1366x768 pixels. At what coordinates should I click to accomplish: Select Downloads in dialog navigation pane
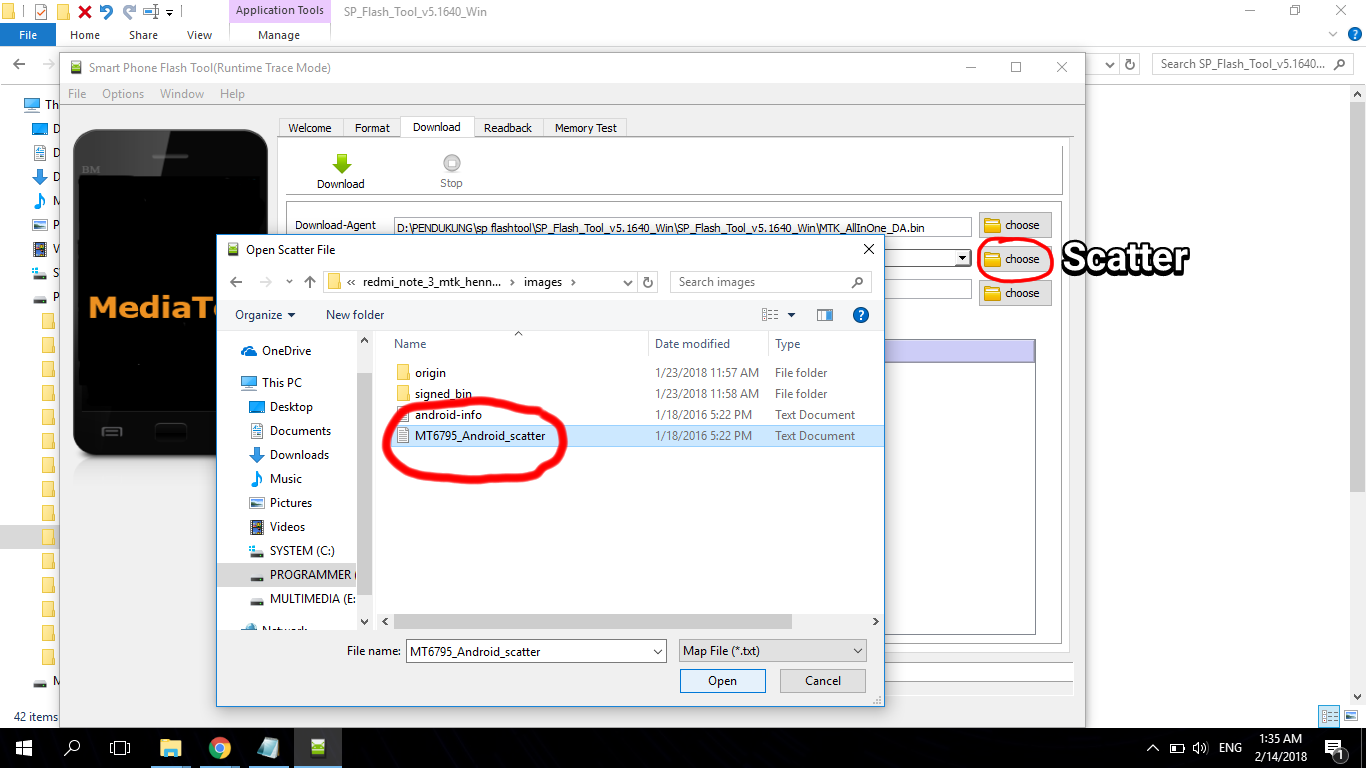299,455
